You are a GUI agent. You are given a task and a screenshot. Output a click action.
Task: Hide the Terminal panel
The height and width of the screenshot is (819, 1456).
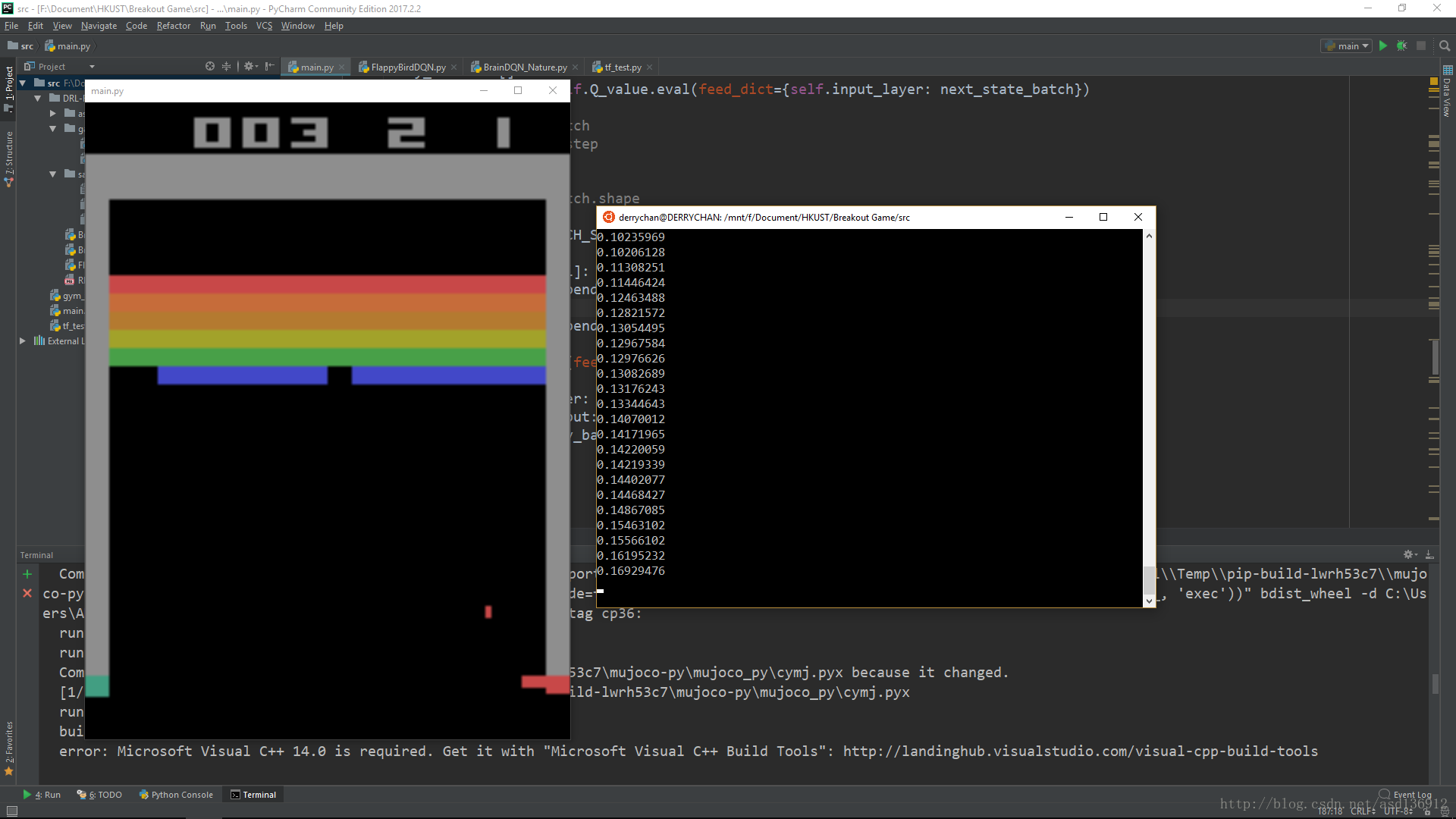pos(1429,554)
